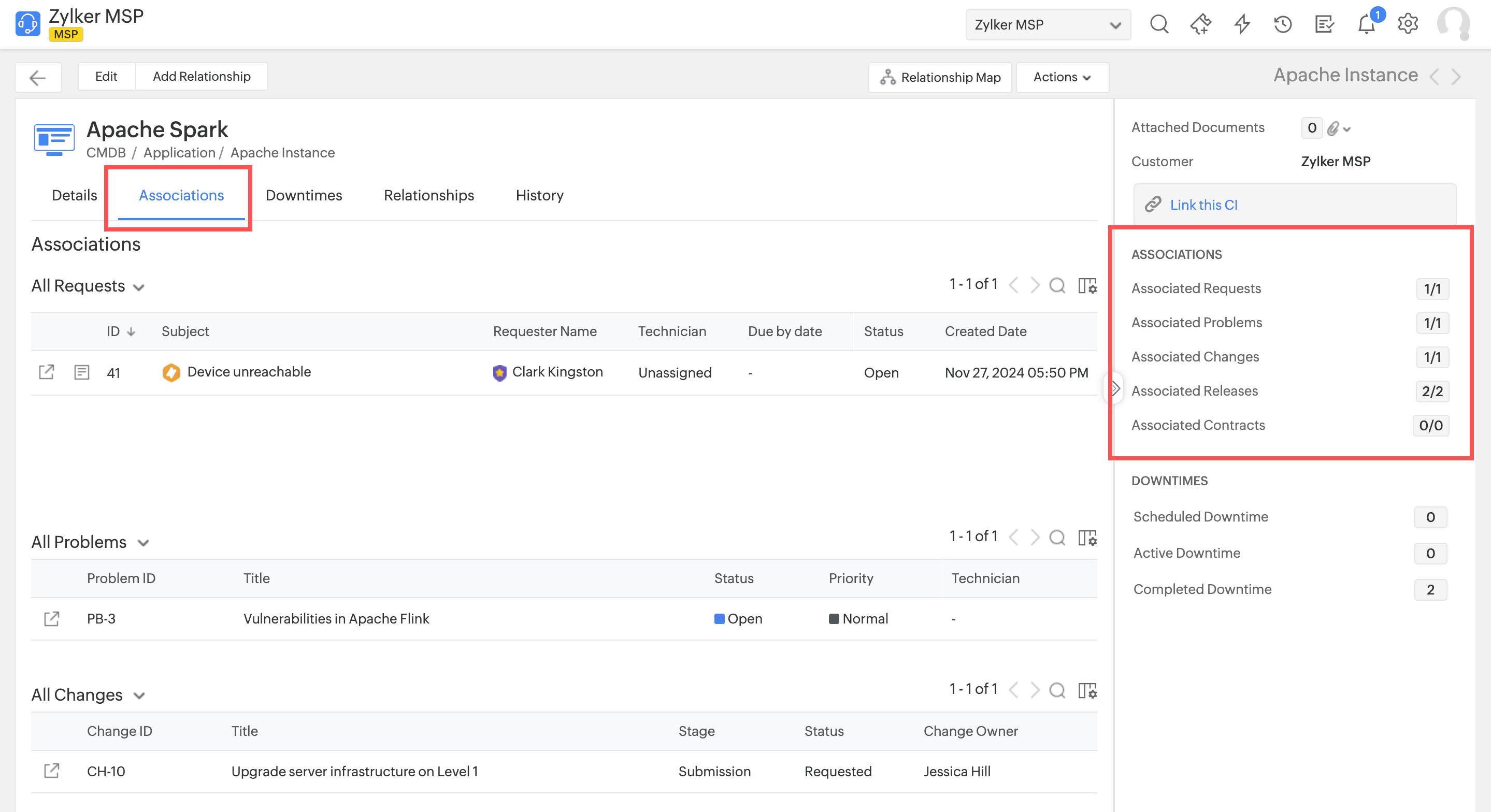Click the Add Relationship button
Viewport: 1491px width, 812px height.
[x=201, y=77]
